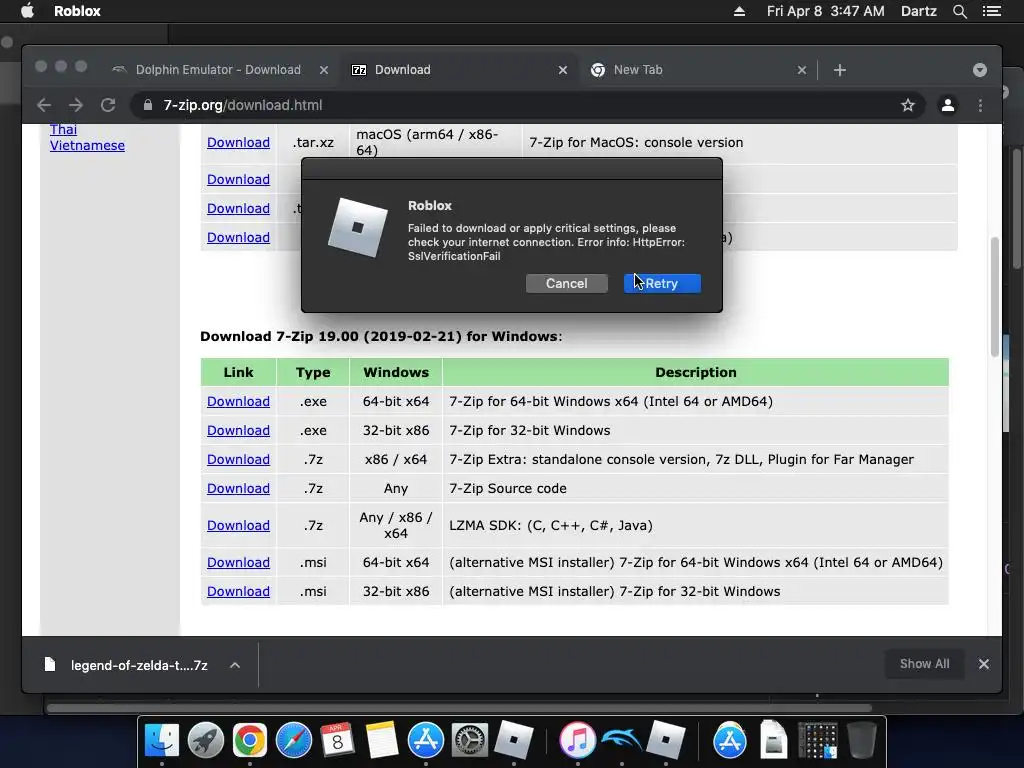Open Calendar from the Dock
This screenshot has height=768, width=1024.
(337, 741)
